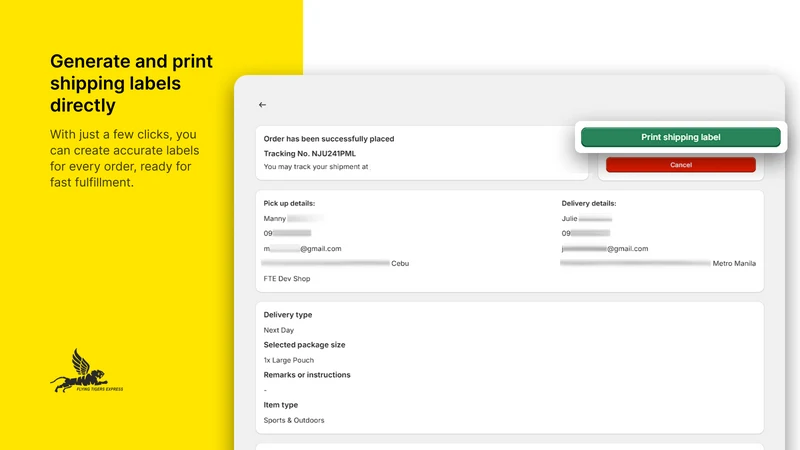This screenshot has width=800, height=450.
Task: Select the tracking number NJU241PML text
Action: click(x=334, y=154)
